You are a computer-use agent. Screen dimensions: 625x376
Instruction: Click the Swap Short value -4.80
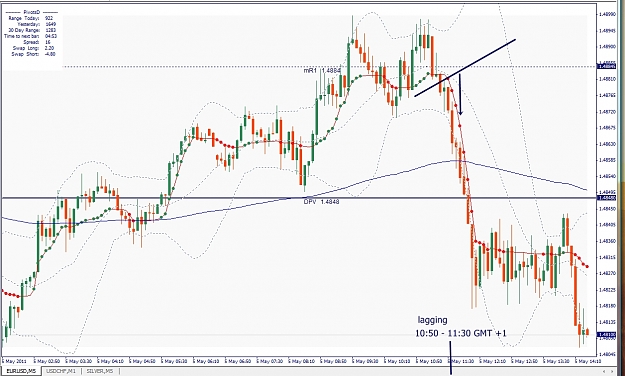(50, 54)
